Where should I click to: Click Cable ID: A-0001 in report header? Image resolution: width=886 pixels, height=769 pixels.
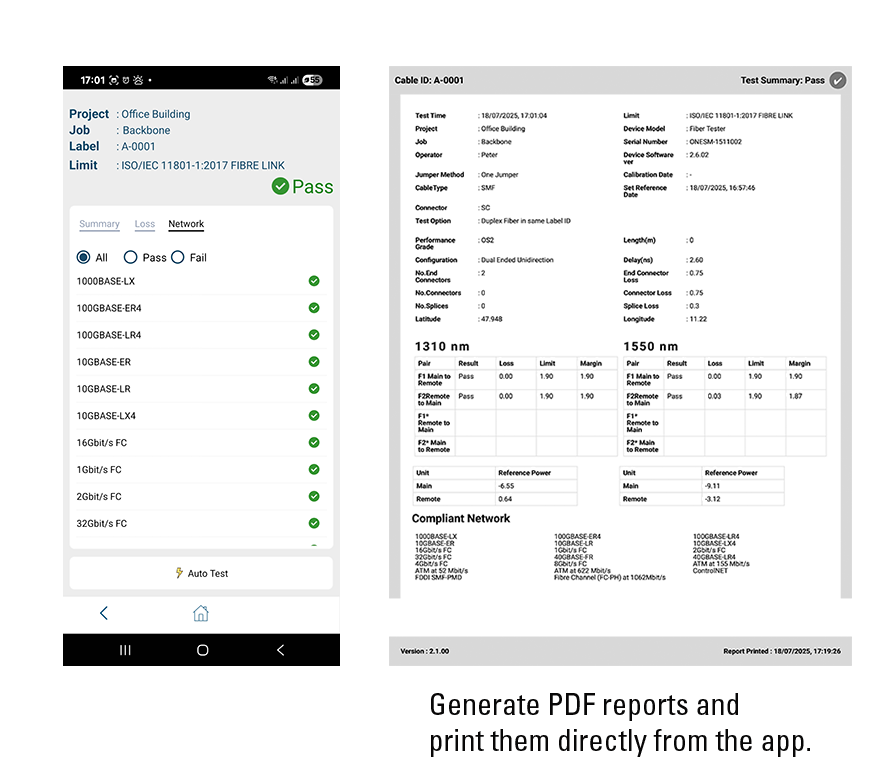(x=429, y=80)
